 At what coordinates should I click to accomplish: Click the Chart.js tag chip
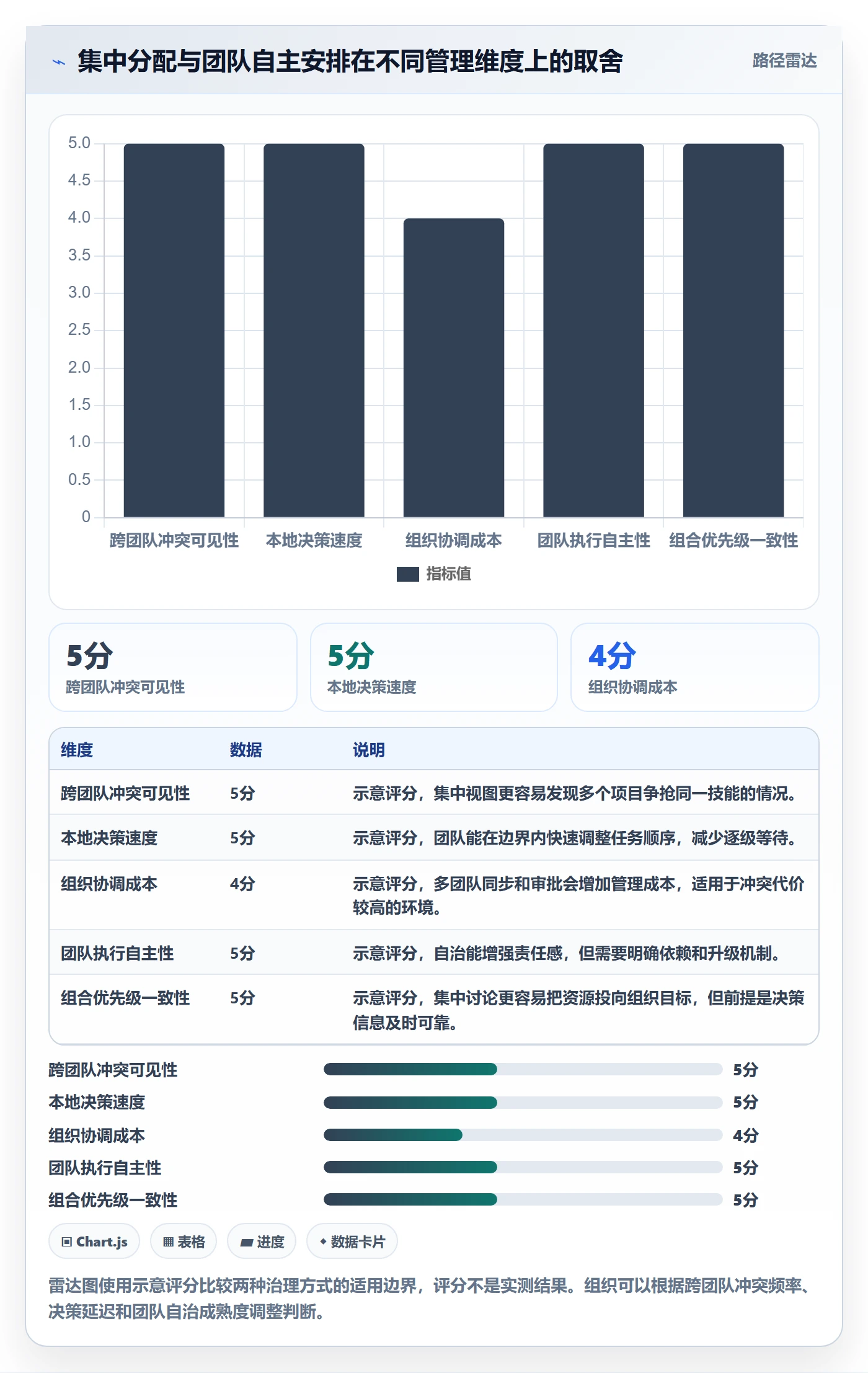tap(94, 1242)
